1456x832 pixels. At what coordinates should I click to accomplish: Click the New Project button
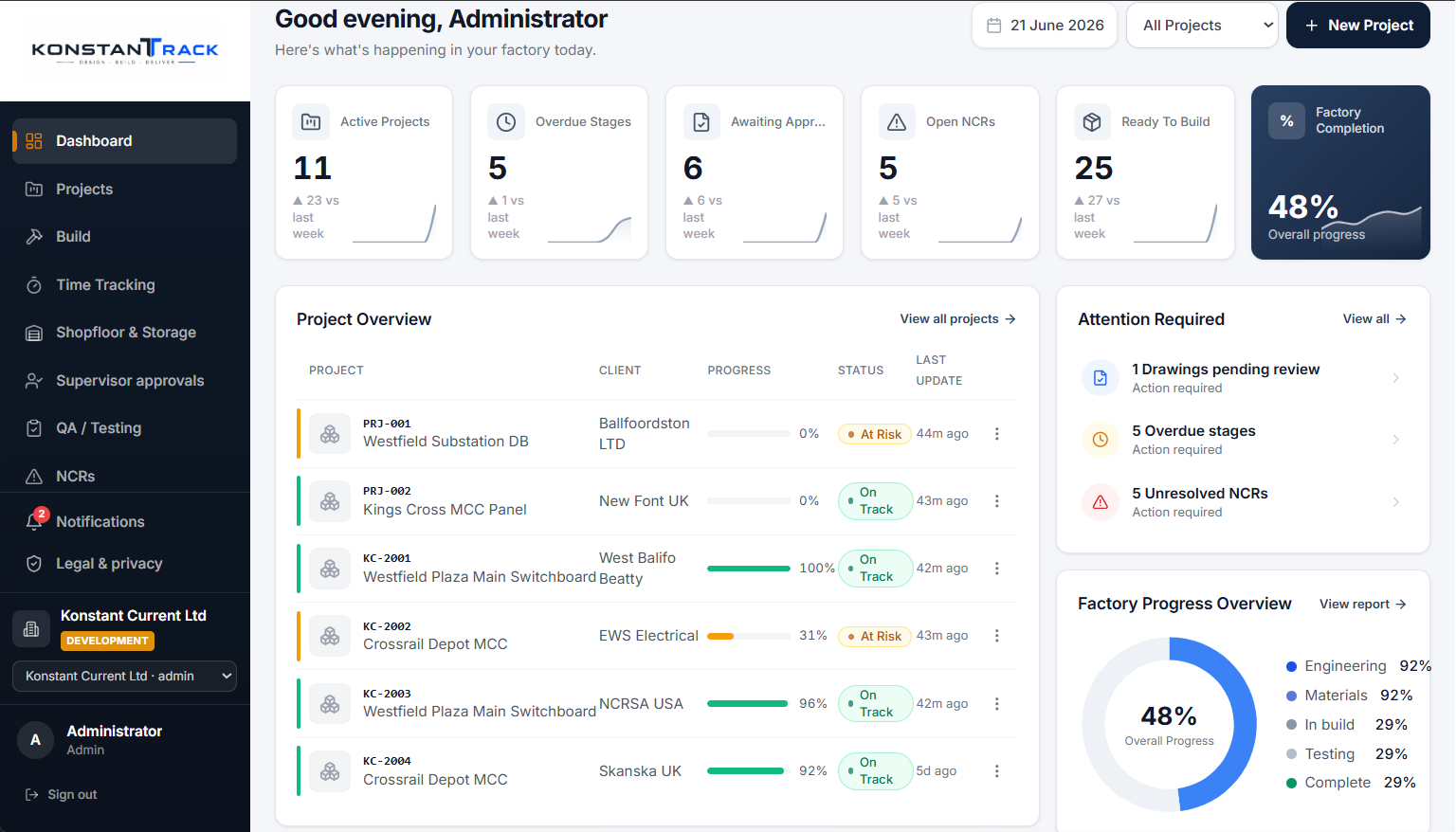coord(1358,26)
